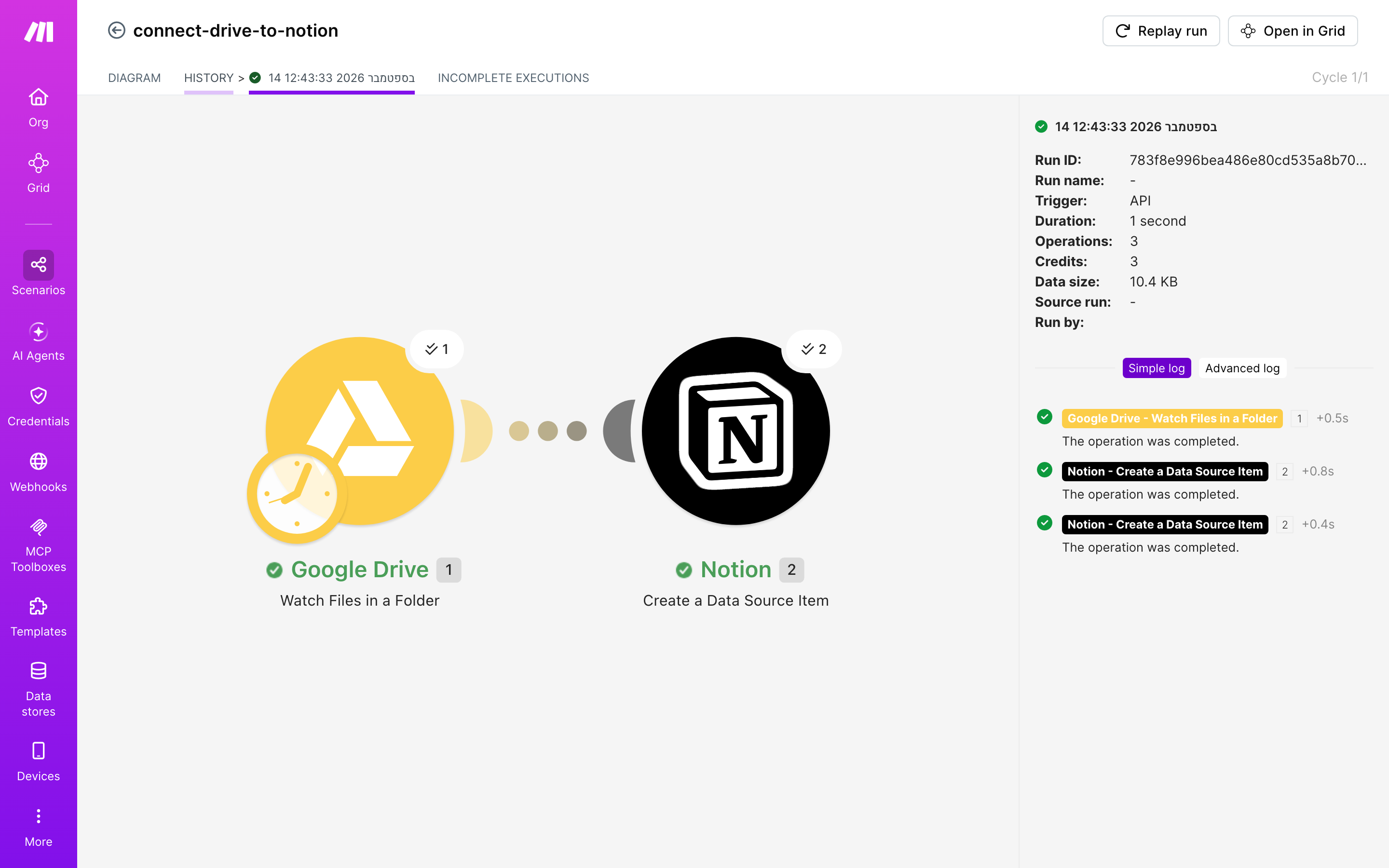Open MCP Toolboxes
Viewport: 1389px width, 868px height.
pos(39,545)
